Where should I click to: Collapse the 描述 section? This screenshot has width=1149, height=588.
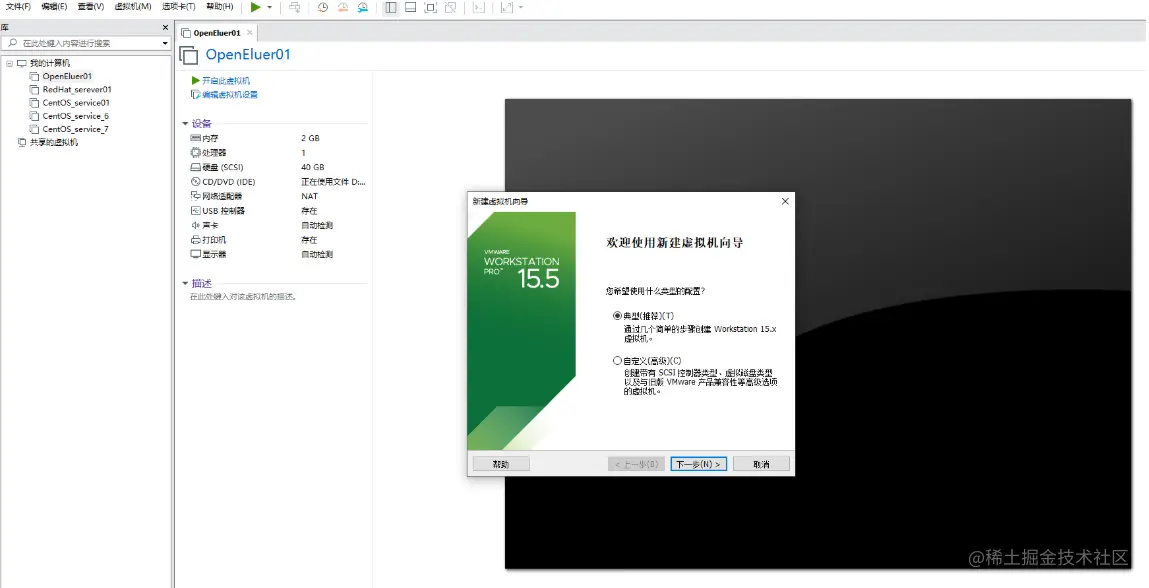click(185, 283)
